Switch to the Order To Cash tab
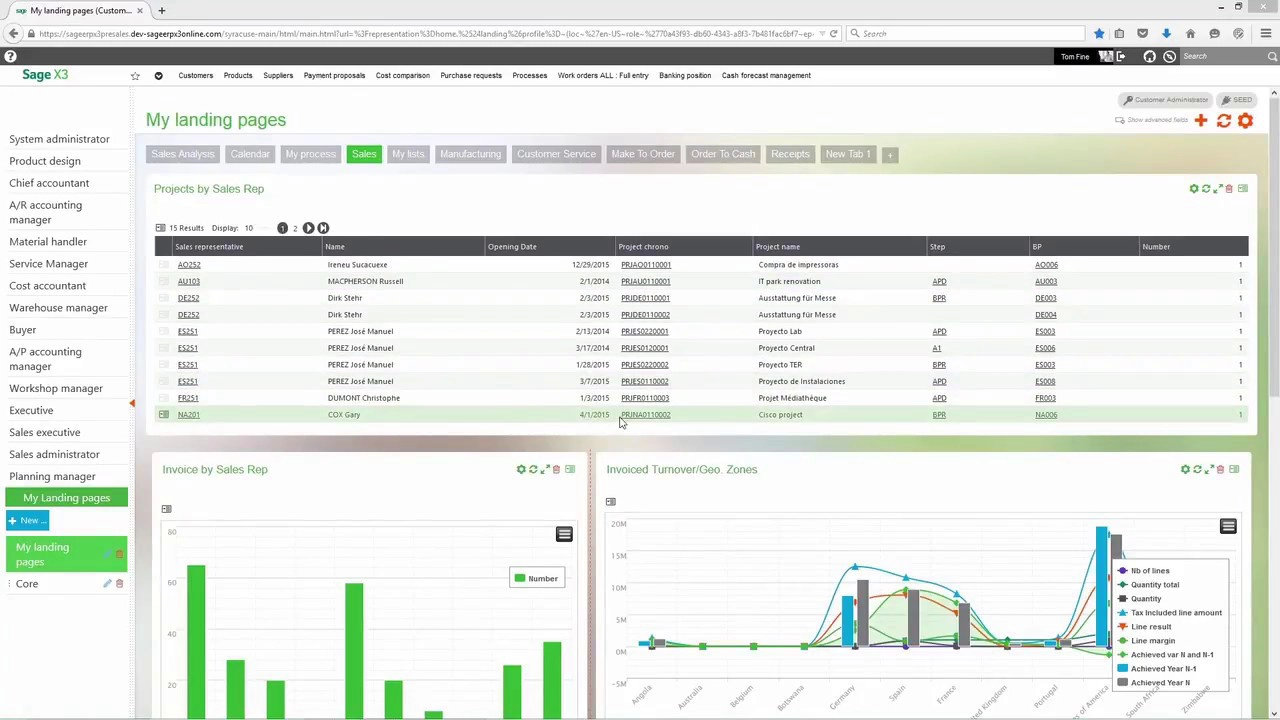The width and height of the screenshot is (1280, 720). (723, 154)
